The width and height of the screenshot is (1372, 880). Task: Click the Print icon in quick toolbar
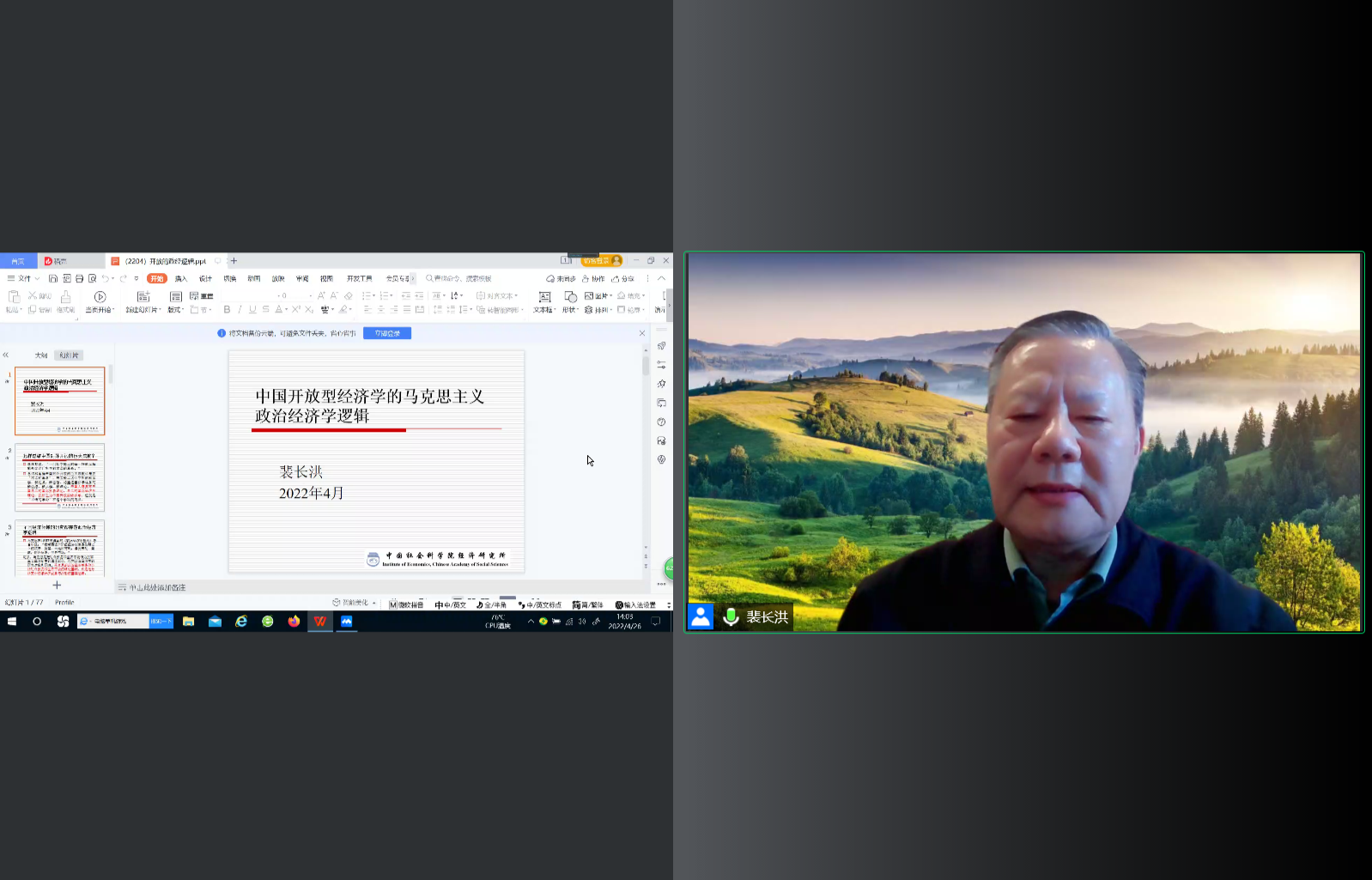(80, 278)
